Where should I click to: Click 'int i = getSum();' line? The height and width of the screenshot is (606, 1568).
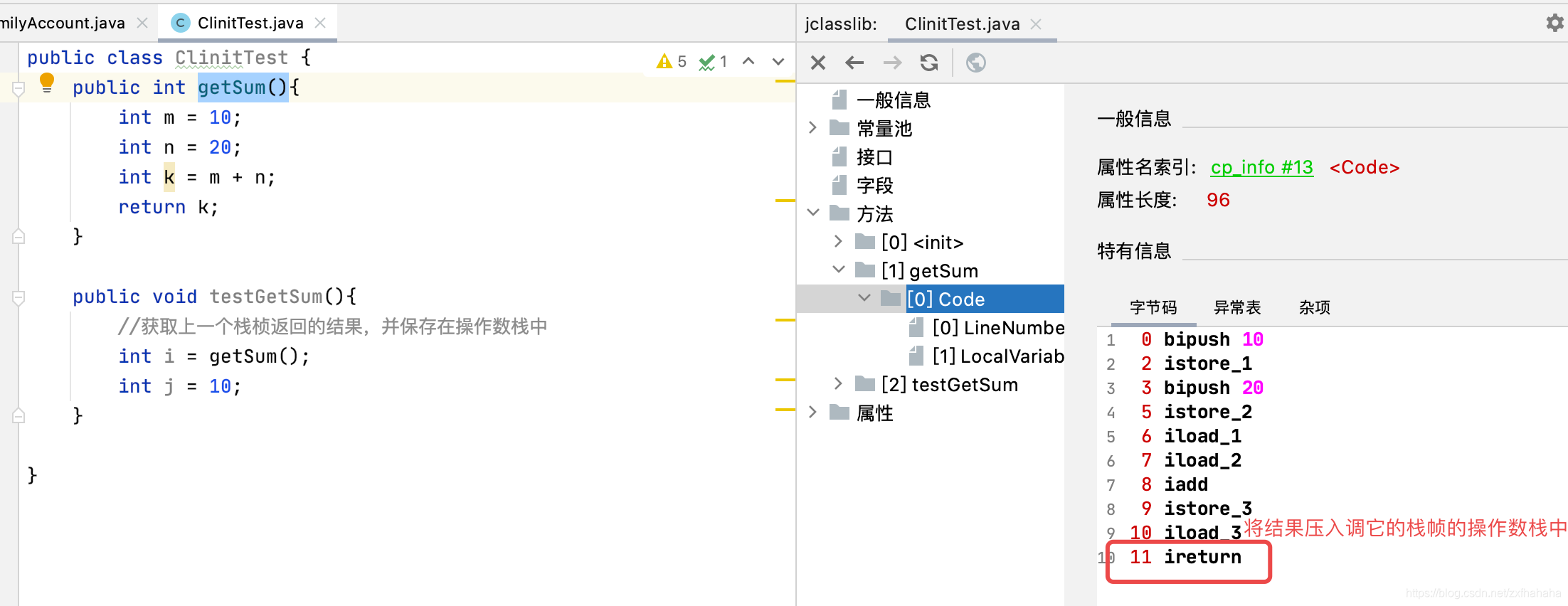tap(214, 356)
